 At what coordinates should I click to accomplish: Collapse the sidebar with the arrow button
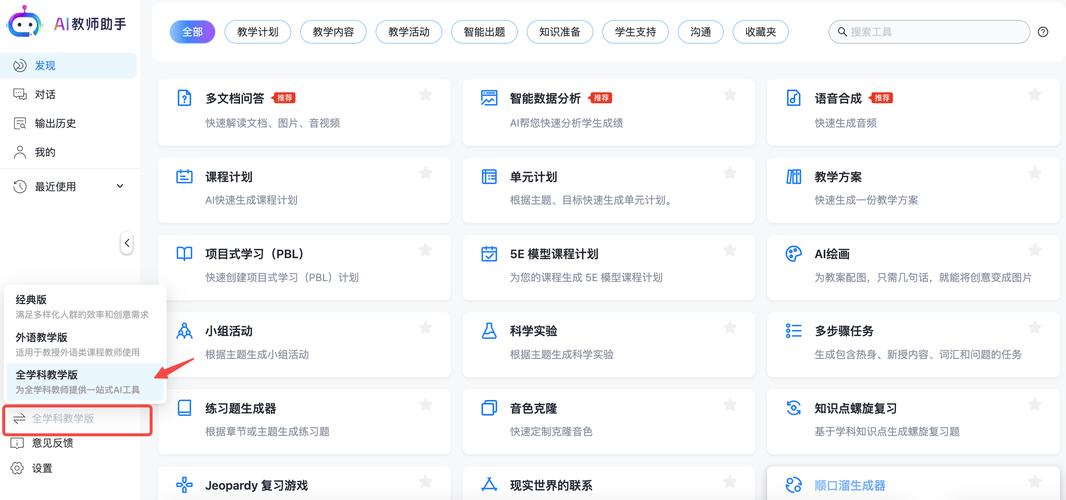[x=126, y=243]
